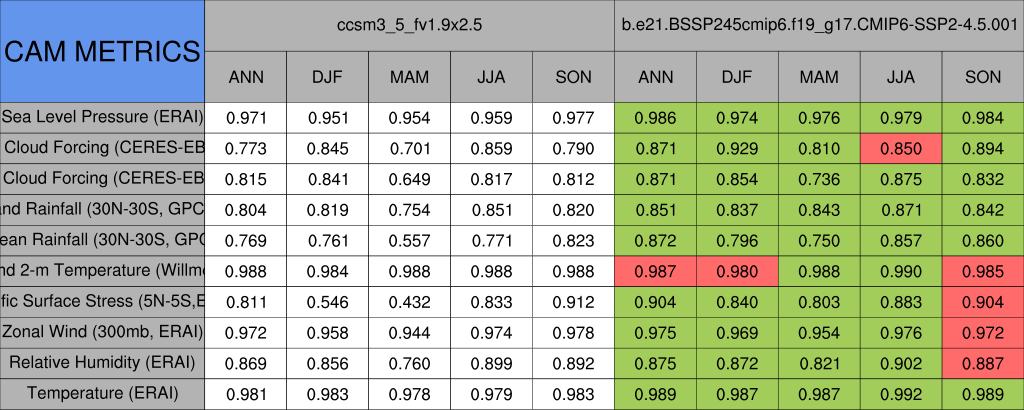The width and height of the screenshot is (1024, 410).
Task: Open the Sea Level Pressure (ERAI) row label
Action: [x=102, y=117]
